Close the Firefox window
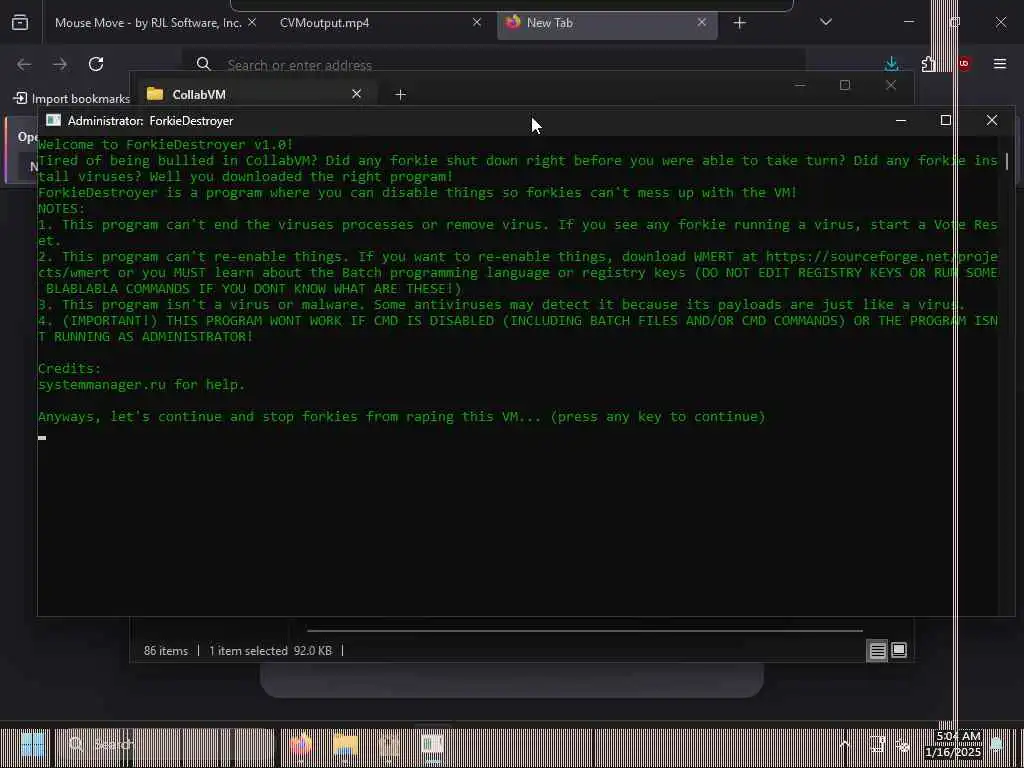This screenshot has height=768, width=1024. click(1000, 22)
